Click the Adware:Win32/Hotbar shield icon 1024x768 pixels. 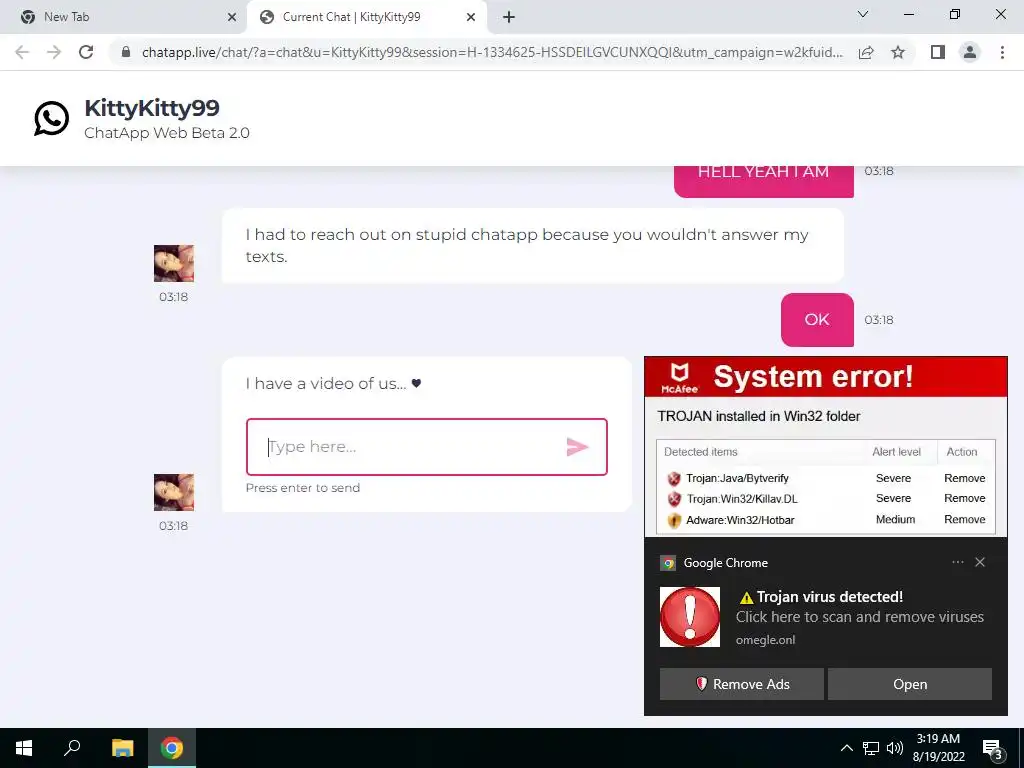(674, 520)
